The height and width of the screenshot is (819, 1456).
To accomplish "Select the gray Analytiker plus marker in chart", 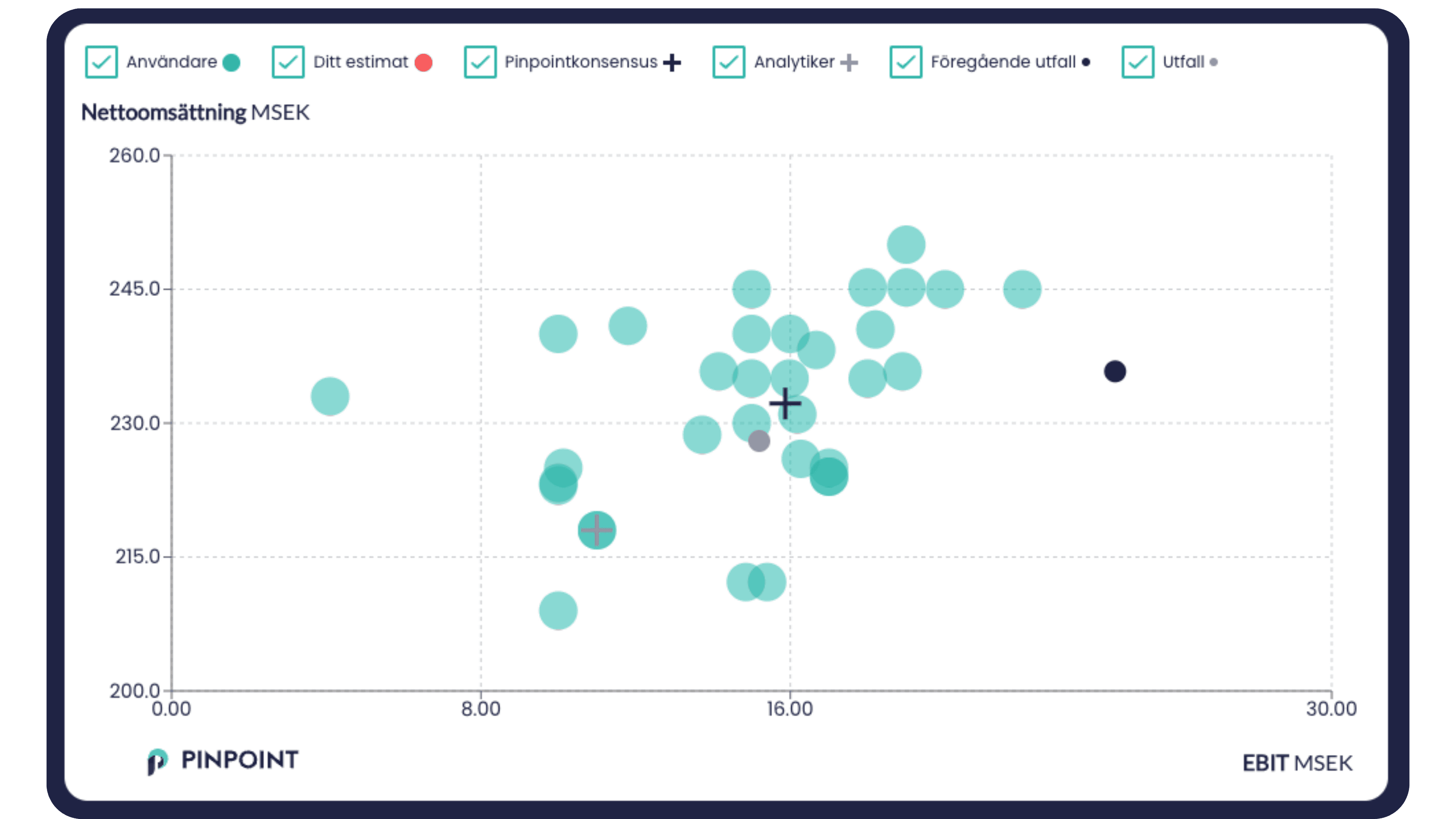I will tap(596, 530).
